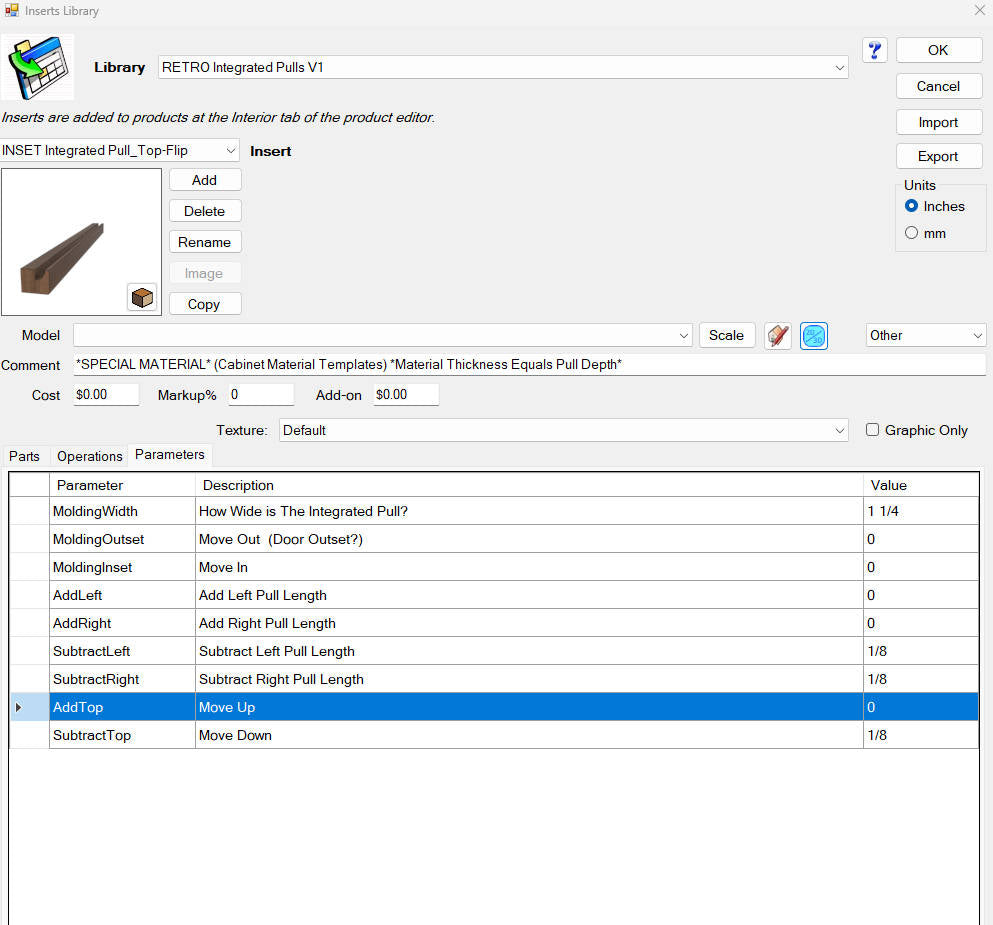Click the blue 2D/3D toggle icon

[x=814, y=336]
